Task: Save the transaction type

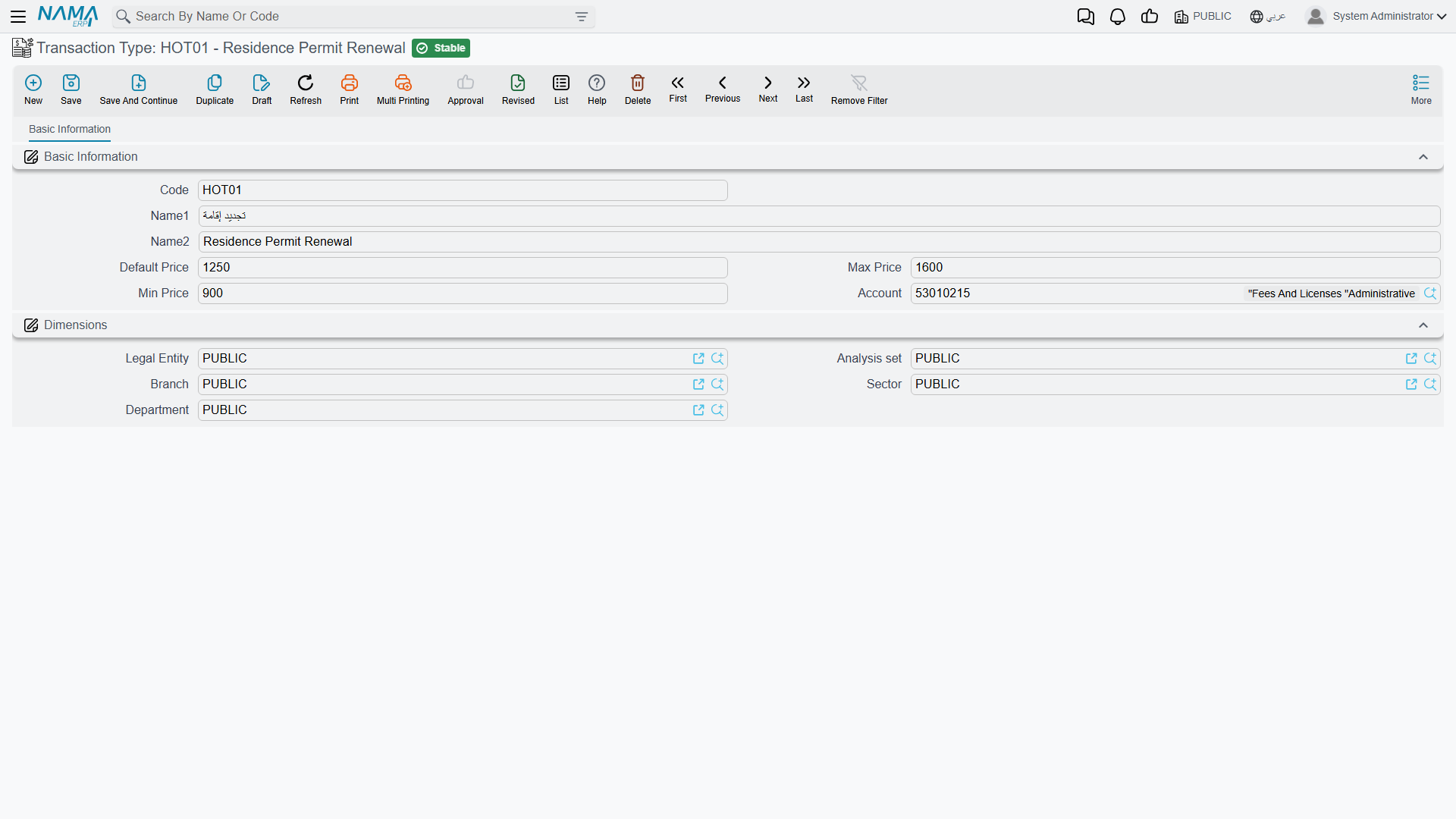Action: pyautogui.click(x=71, y=89)
